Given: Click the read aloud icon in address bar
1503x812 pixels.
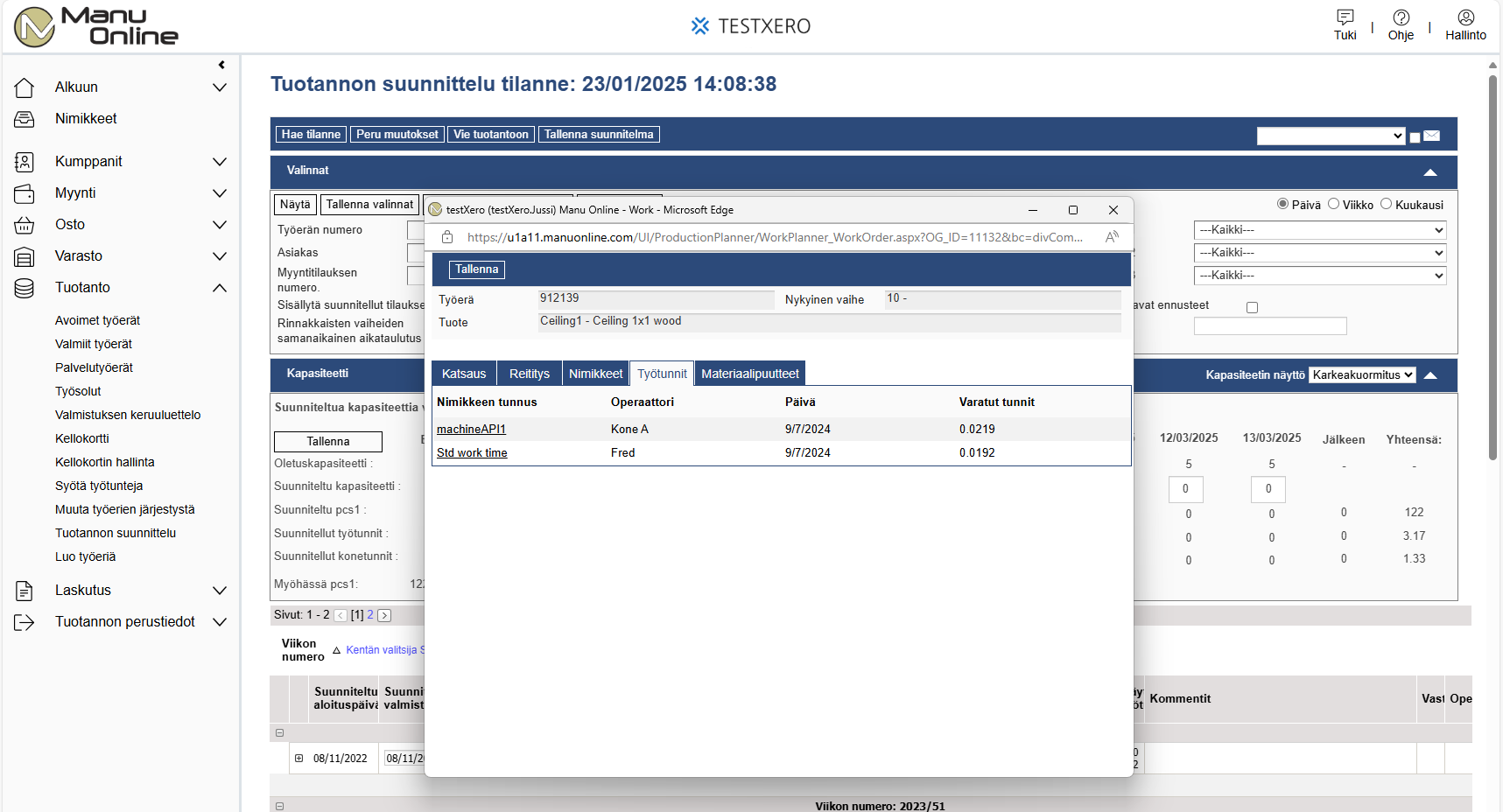Looking at the screenshot, I should pyautogui.click(x=1112, y=237).
